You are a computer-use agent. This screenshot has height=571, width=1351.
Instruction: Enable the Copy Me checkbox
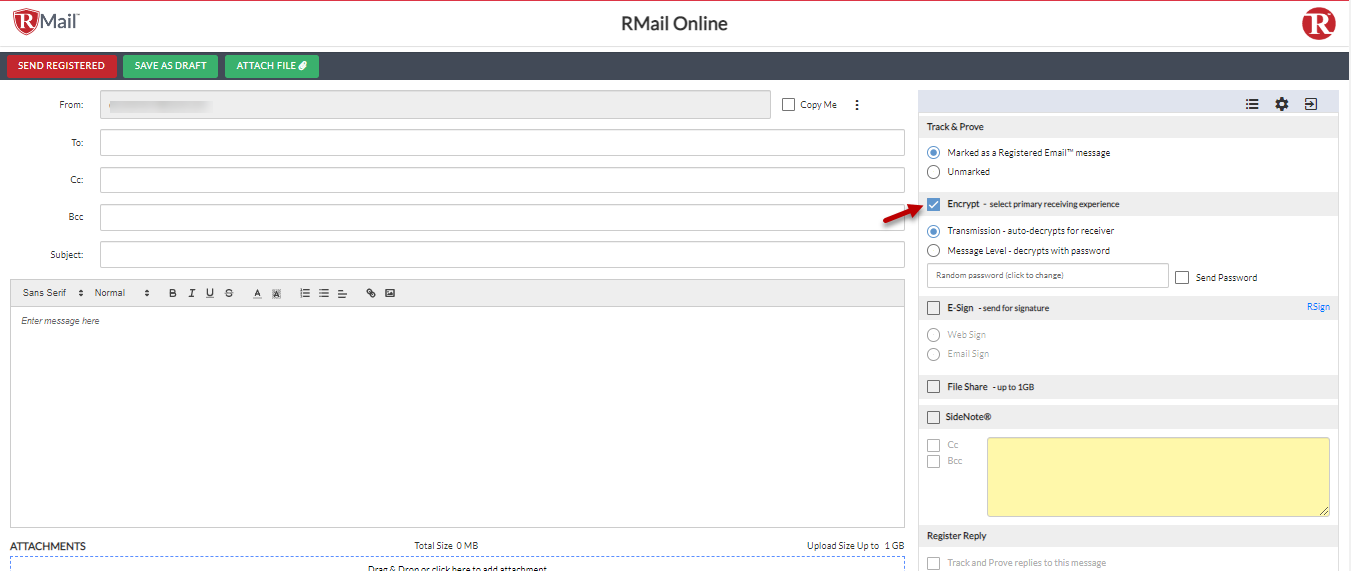pyautogui.click(x=788, y=104)
